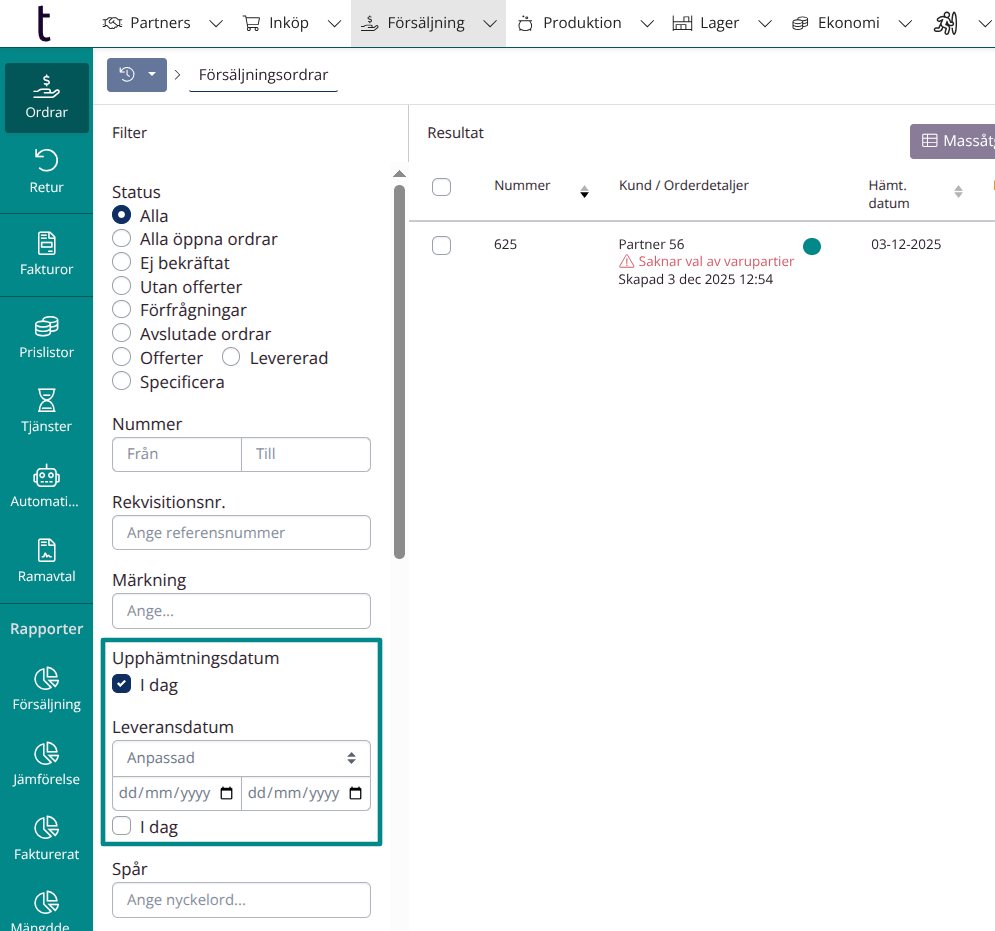995x931 pixels.
Task: Tick the checkbox for order 625
Action: 441,245
